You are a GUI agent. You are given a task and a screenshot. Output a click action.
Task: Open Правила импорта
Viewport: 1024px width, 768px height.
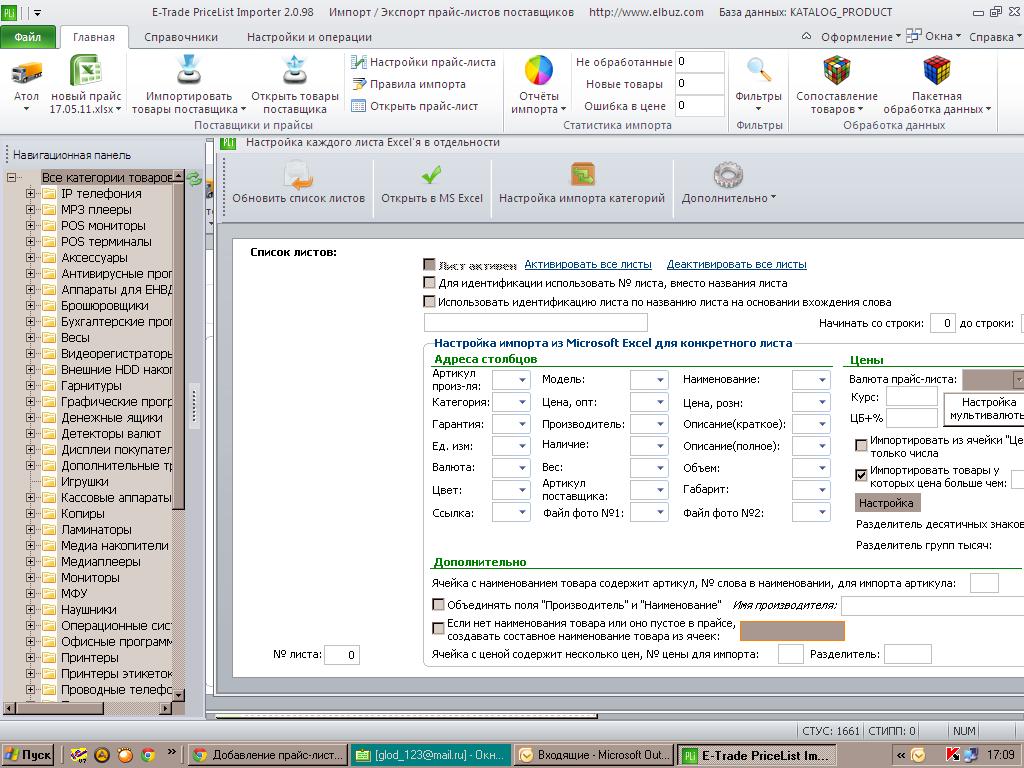409,84
